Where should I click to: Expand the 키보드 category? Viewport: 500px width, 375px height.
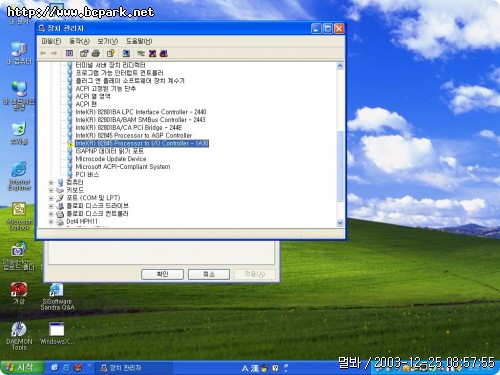pos(51,190)
